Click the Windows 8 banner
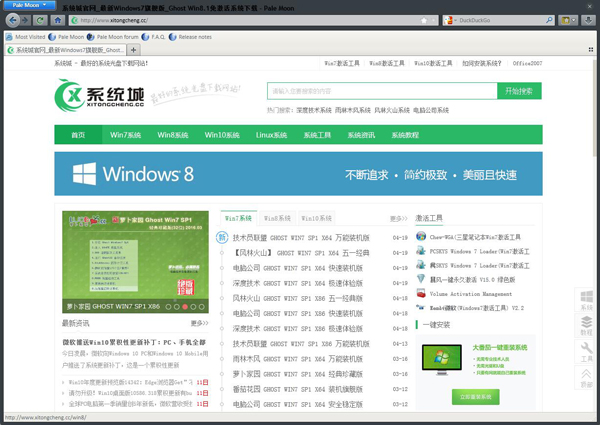 click(x=298, y=174)
